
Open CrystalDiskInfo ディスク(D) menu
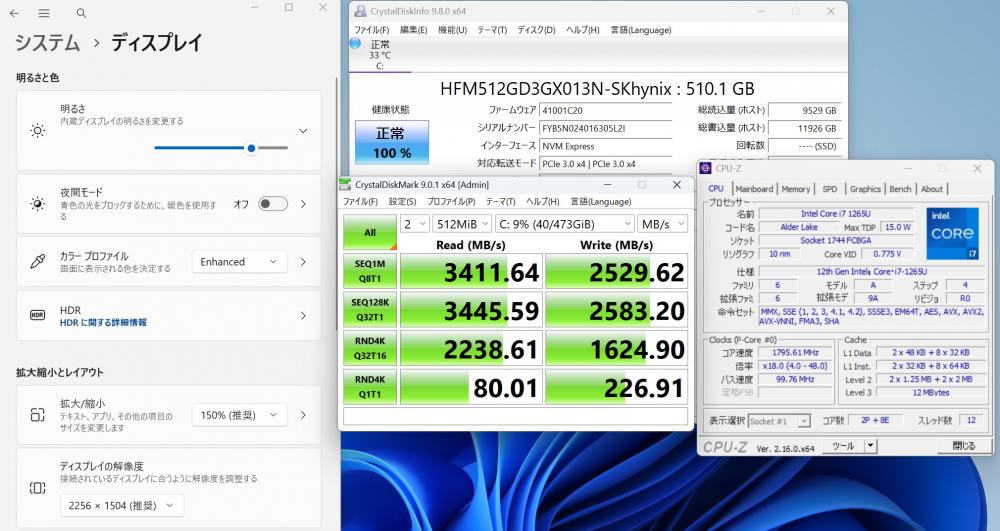[x=536, y=30]
